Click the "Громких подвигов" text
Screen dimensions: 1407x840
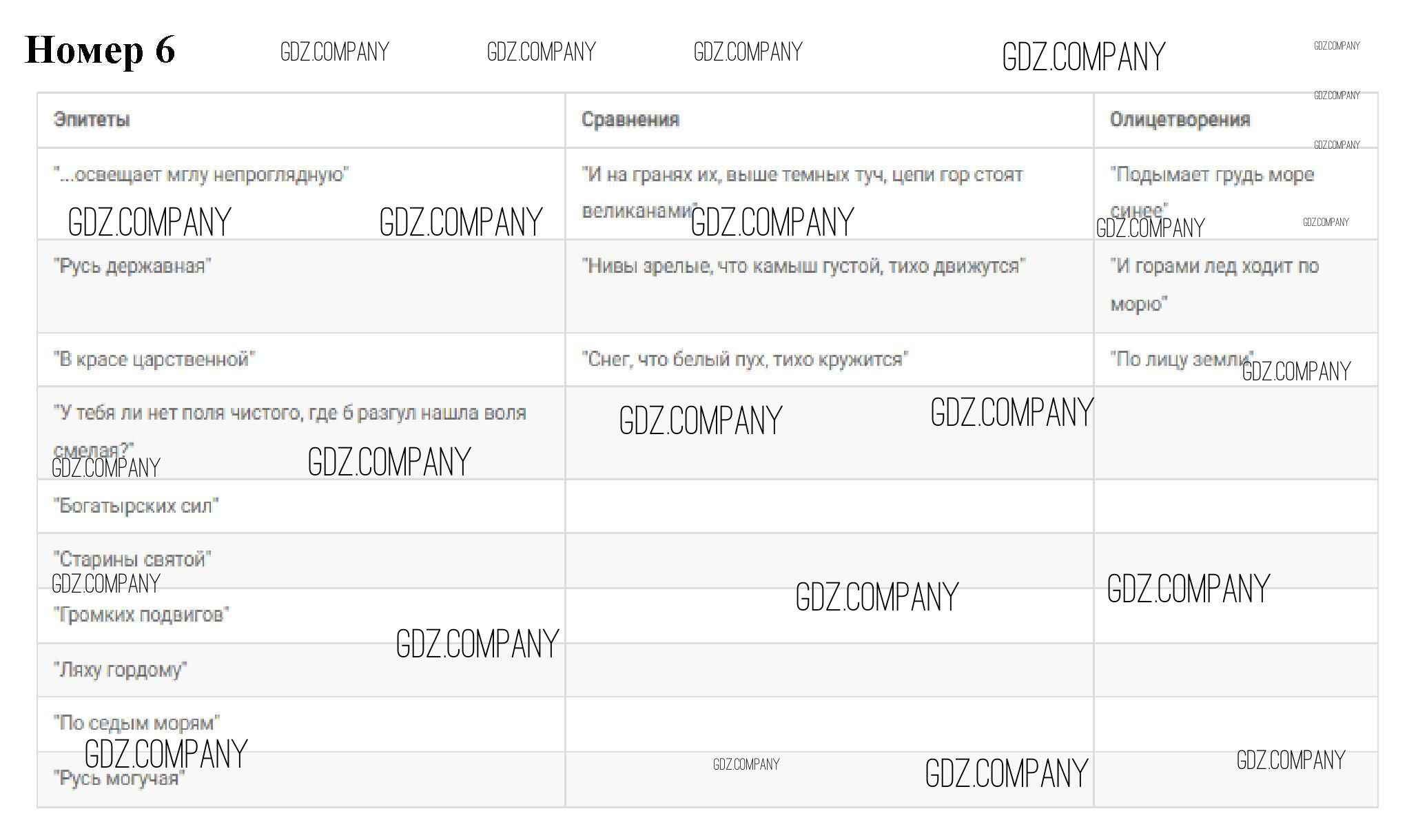(x=141, y=615)
